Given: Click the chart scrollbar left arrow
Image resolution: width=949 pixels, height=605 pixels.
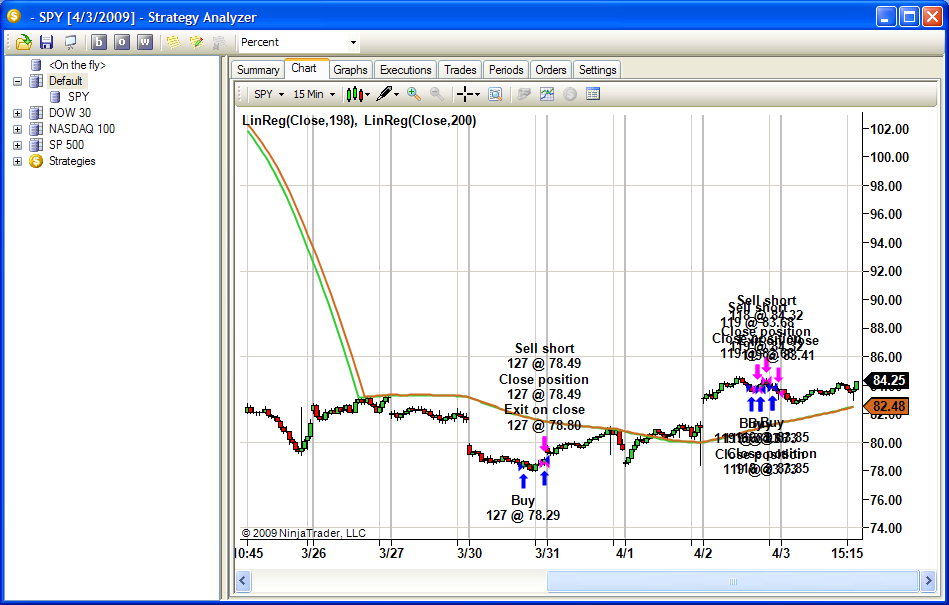Looking at the screenshot, I should pos(243,581).
